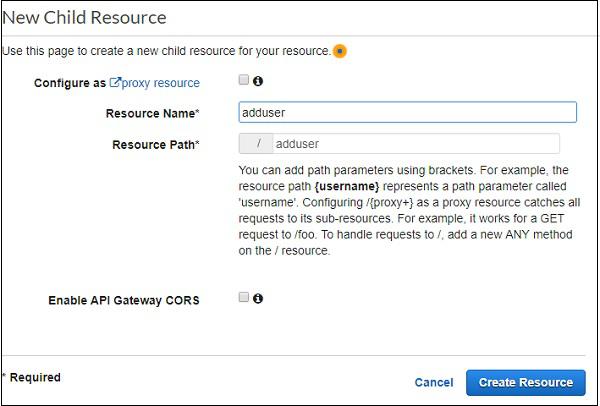Enable the Configure as proxy resource checkbox
This screenshot has height=406, width=600.
coord(244,81)
